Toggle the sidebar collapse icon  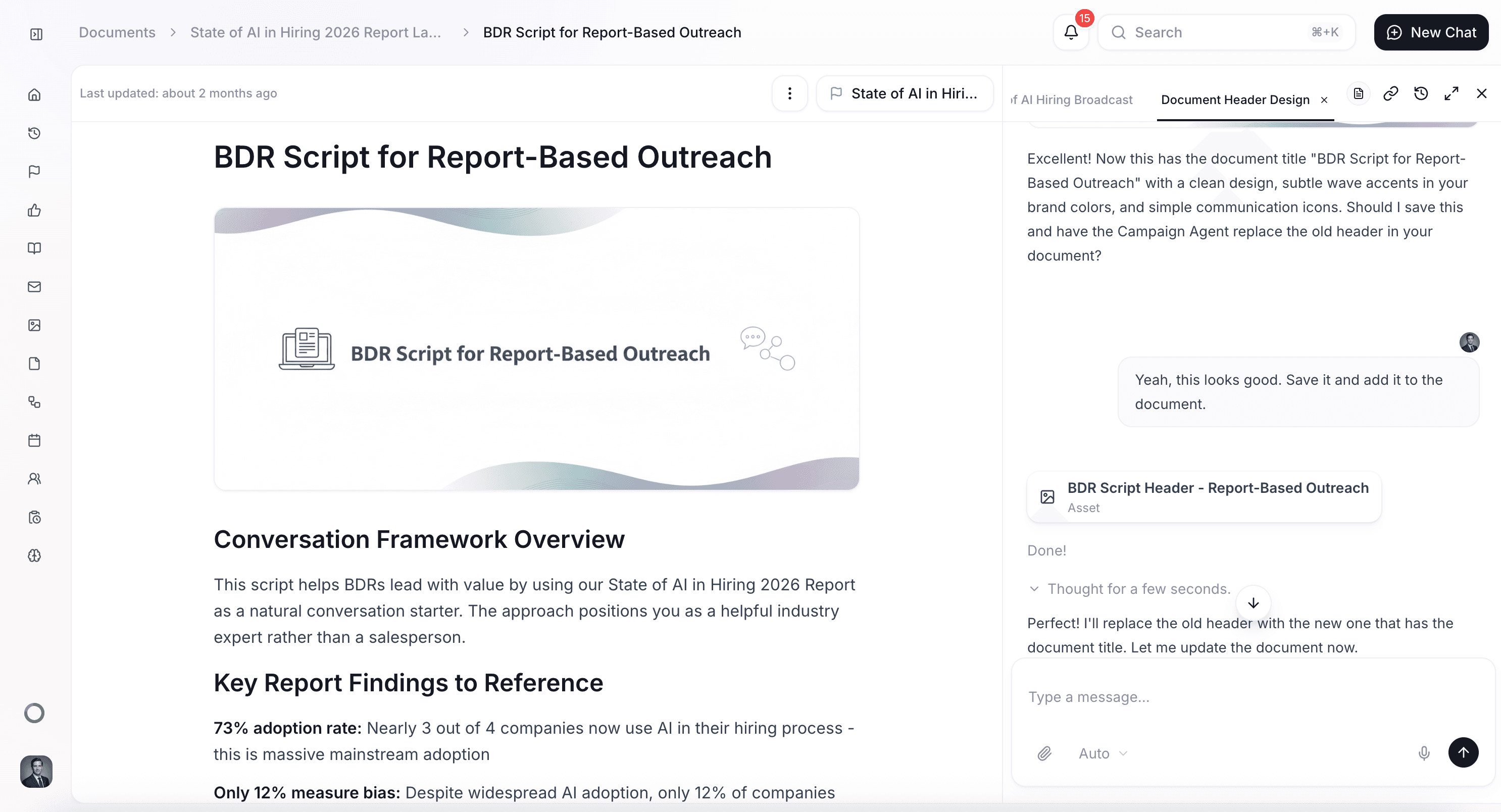[x=36, y=34]
